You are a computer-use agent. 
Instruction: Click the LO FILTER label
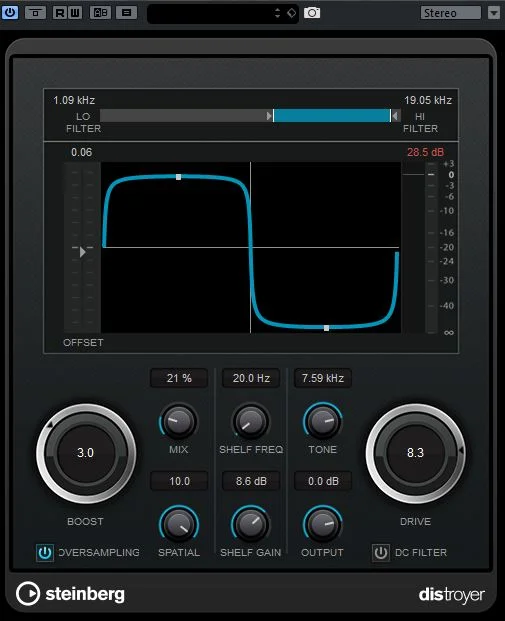coord(83,122)
